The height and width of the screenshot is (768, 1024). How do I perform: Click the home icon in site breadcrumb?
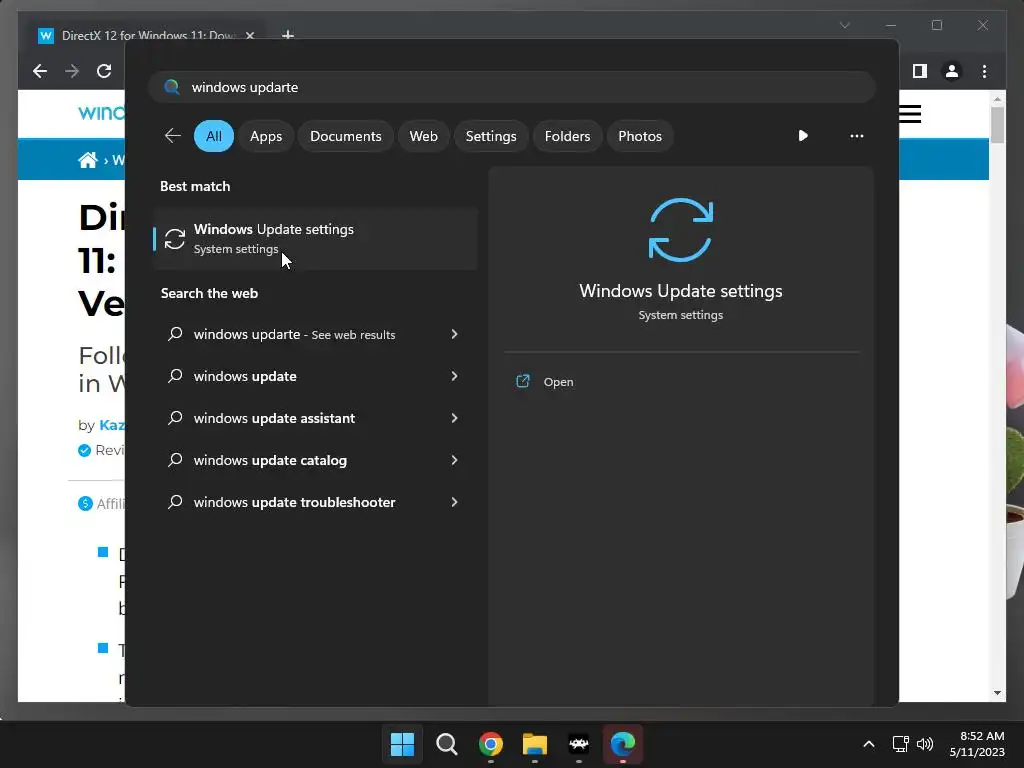pyautogui.click(x=88, y=160)
